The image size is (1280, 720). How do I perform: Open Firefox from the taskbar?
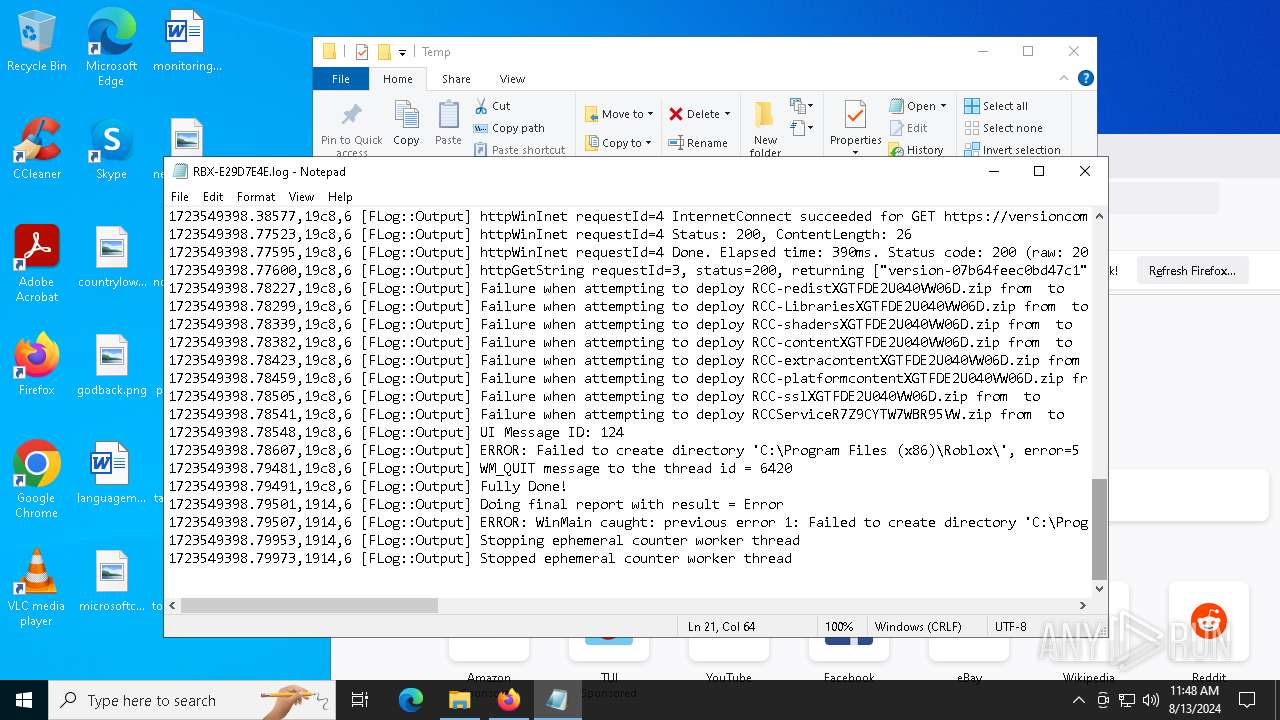508,700
